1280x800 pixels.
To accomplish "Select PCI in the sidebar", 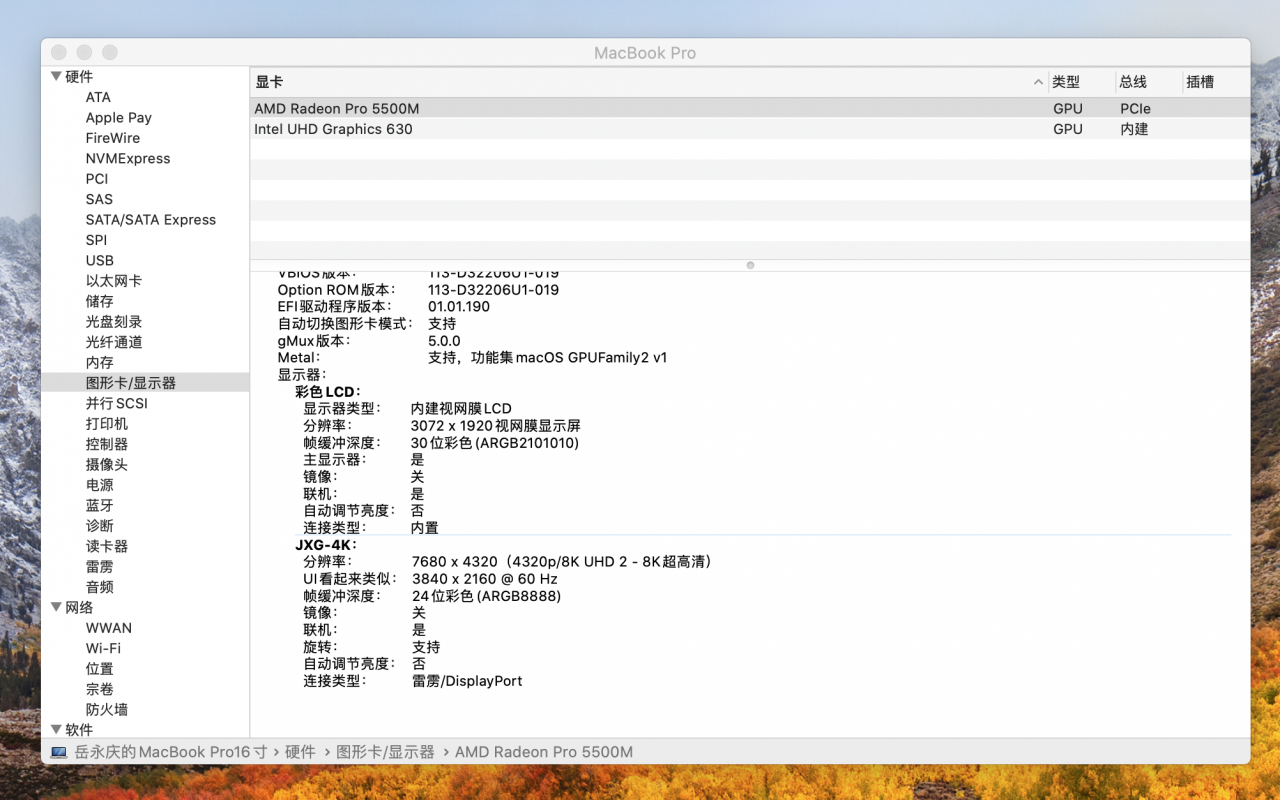I will (x=97, y=179).
